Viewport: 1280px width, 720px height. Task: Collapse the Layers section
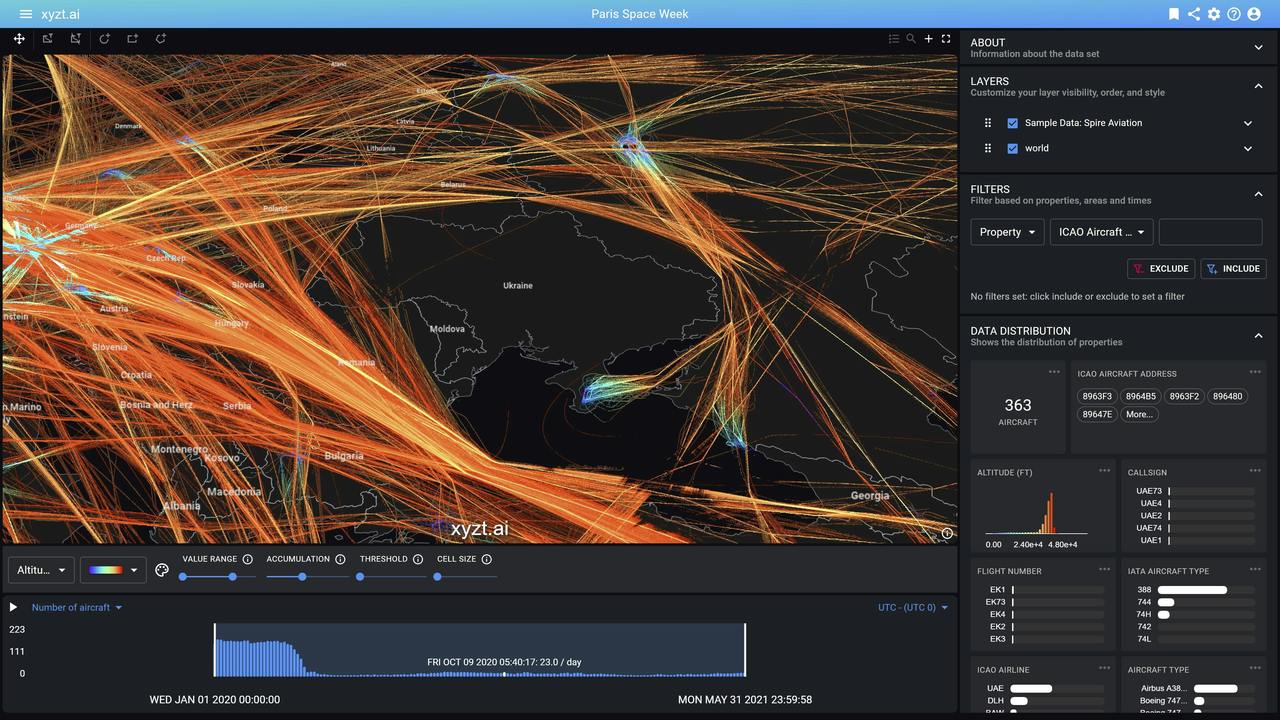(x=1258, y=86)
